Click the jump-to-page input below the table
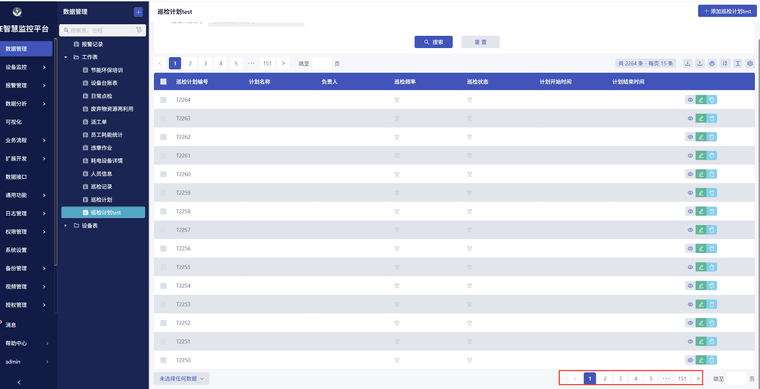Screen dimensions: 760x389 (x=737, y=379)
